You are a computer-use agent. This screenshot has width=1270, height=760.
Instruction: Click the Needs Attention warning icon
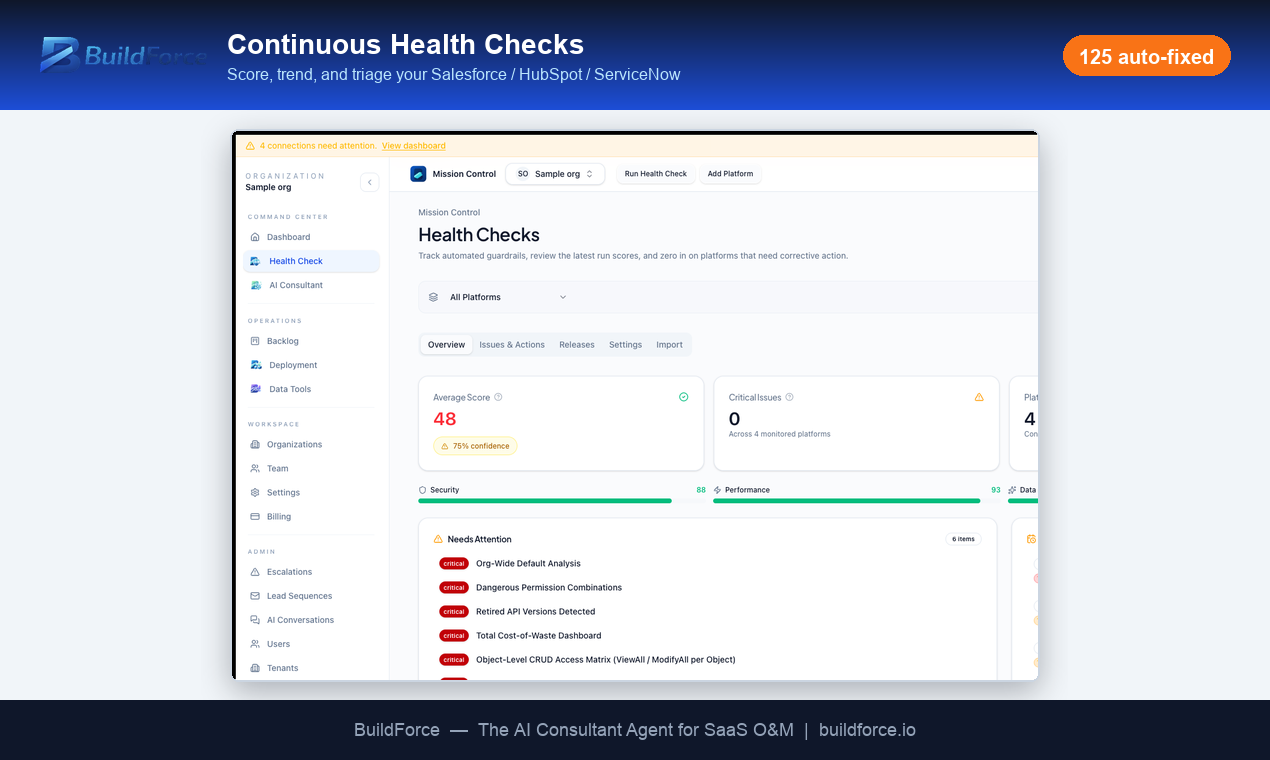point(438,539)
